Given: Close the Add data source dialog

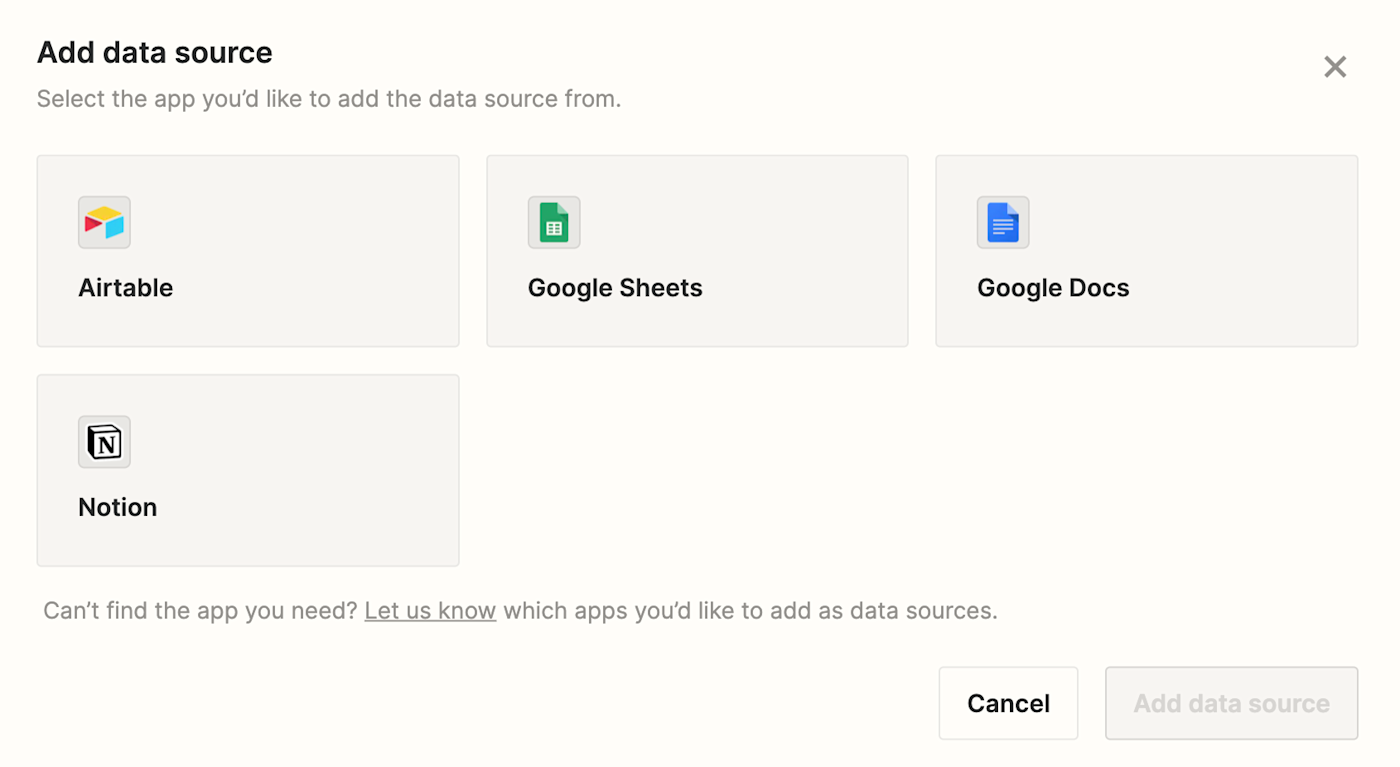Looking at the screenshot, I should [1335, 67].
